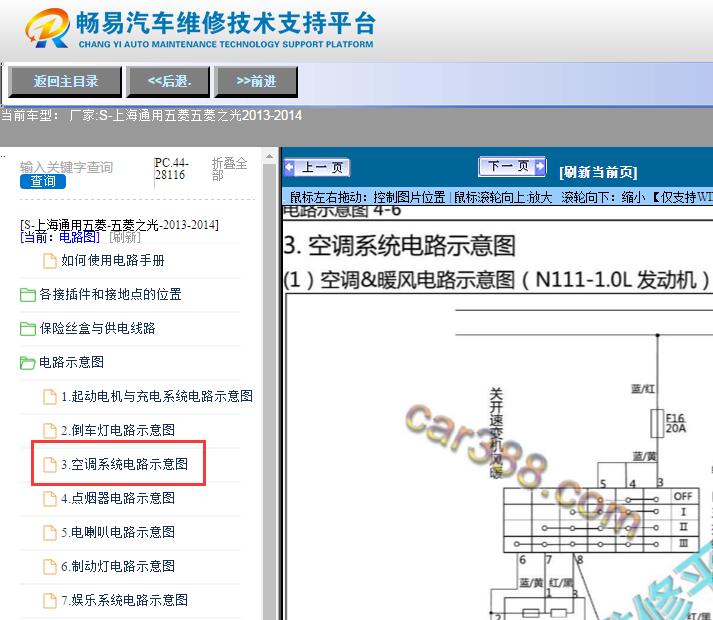Click the document icon beside 如何使用电路手册
The width and height of the screenshot is (713, 620).
click(x=50, y=261)
